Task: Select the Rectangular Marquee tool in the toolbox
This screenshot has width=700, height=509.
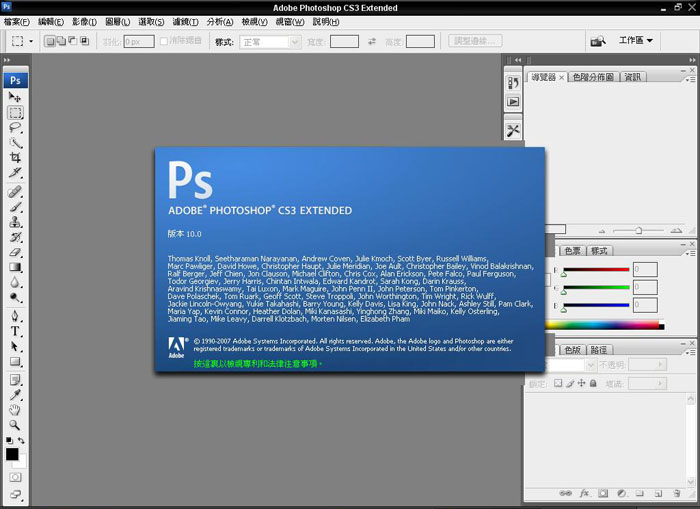Action: click(15, 113)
